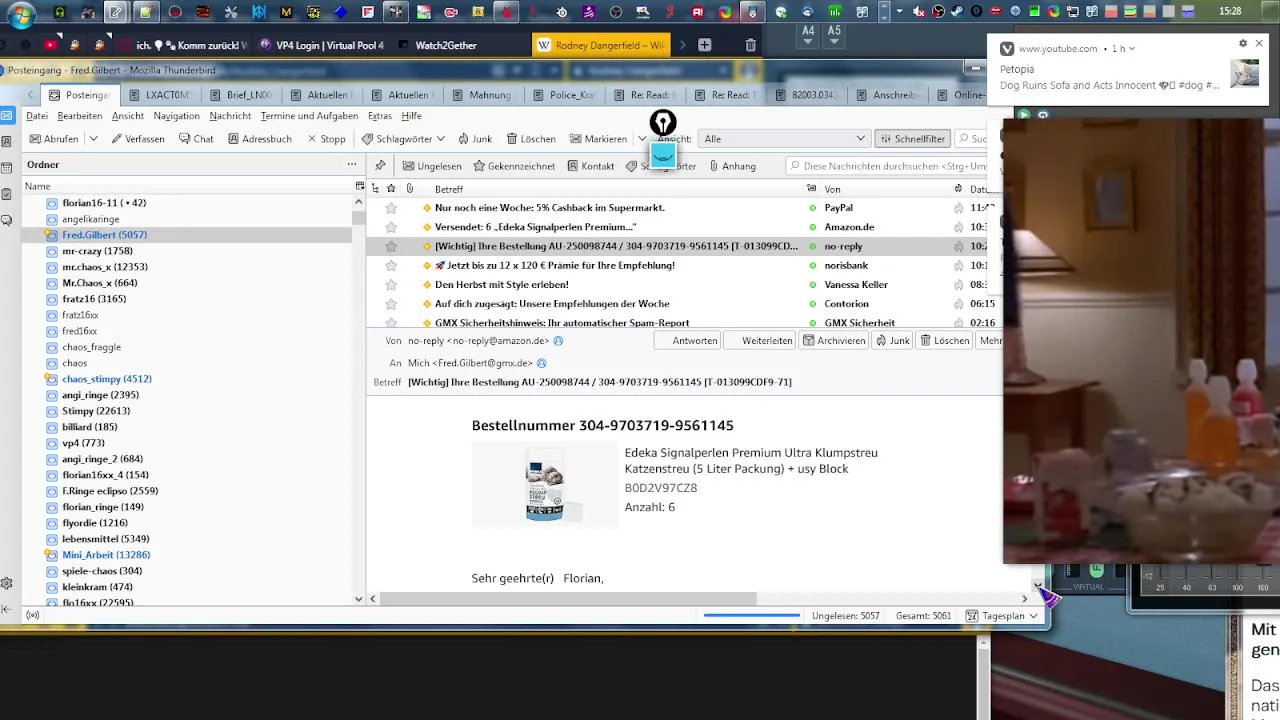The height and width of the screenshot is (720, 1280).
Task: Open the Markieren dropdown arrow
Action: pos(641,139)
